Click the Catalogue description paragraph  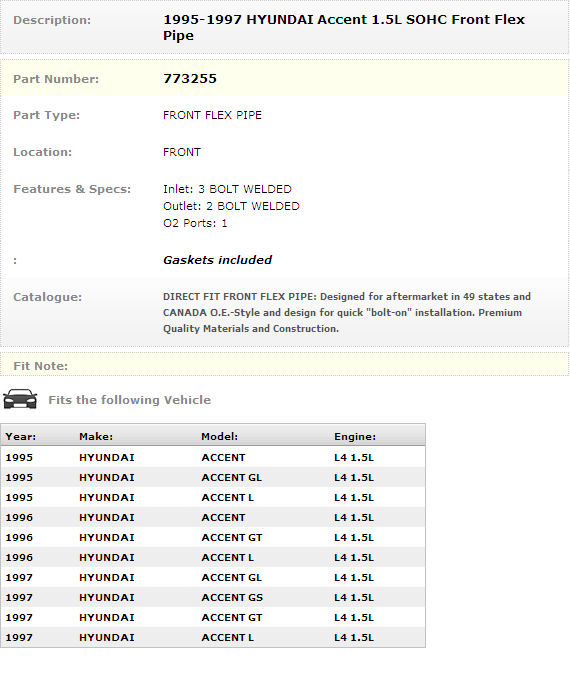coord(347,312)
